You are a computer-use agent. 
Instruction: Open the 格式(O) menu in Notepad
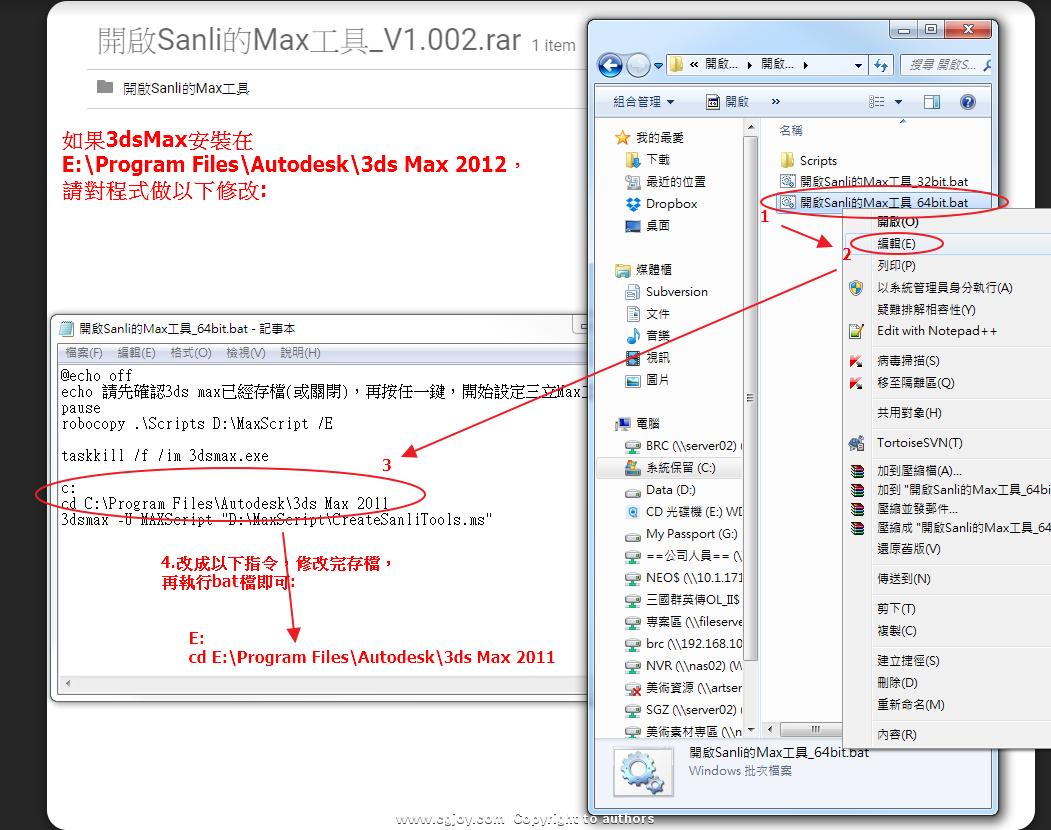tap(191, 353)
